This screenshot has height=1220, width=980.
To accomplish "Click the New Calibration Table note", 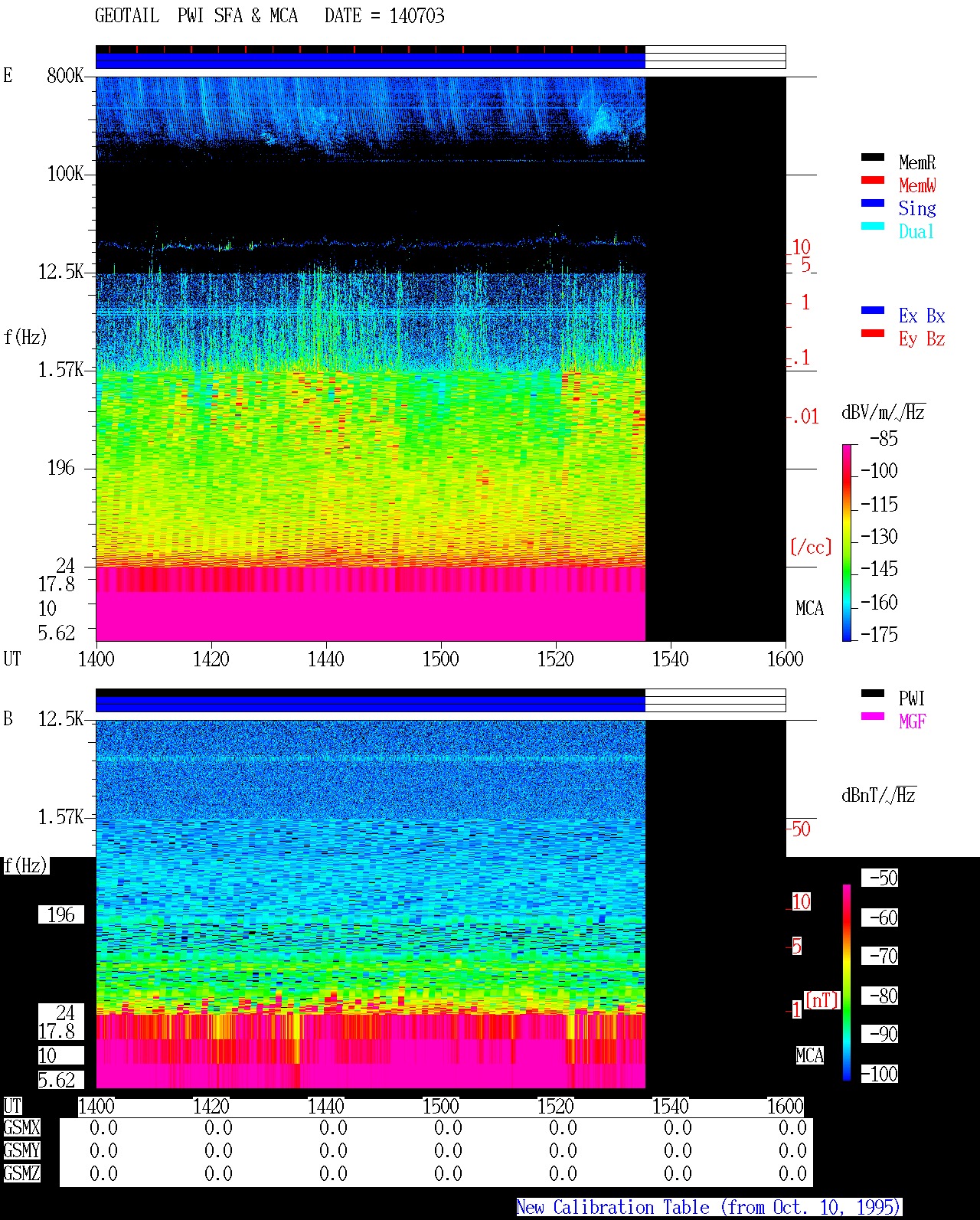I will (709, 1207).
